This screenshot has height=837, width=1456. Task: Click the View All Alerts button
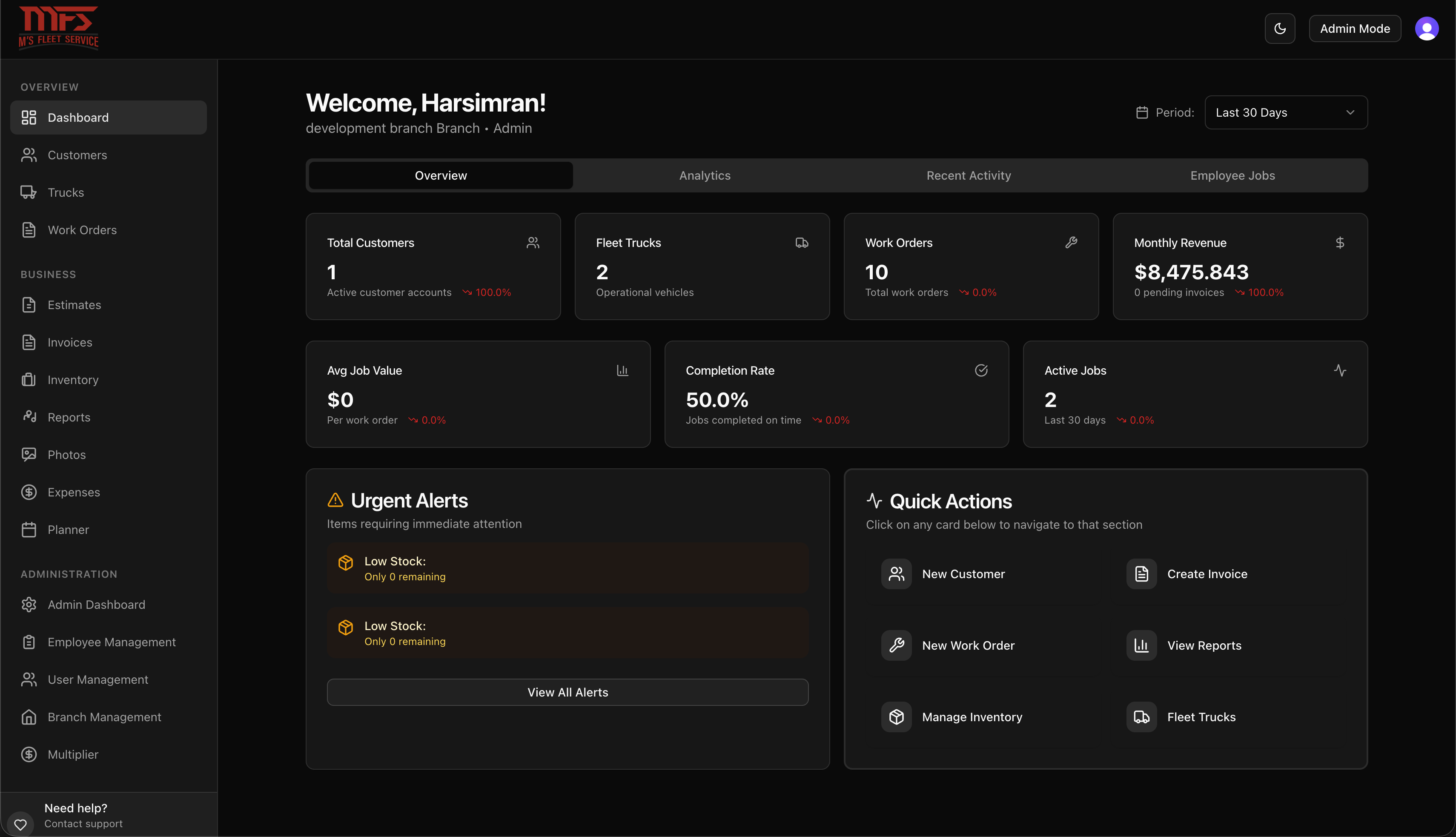pos(567,693)
